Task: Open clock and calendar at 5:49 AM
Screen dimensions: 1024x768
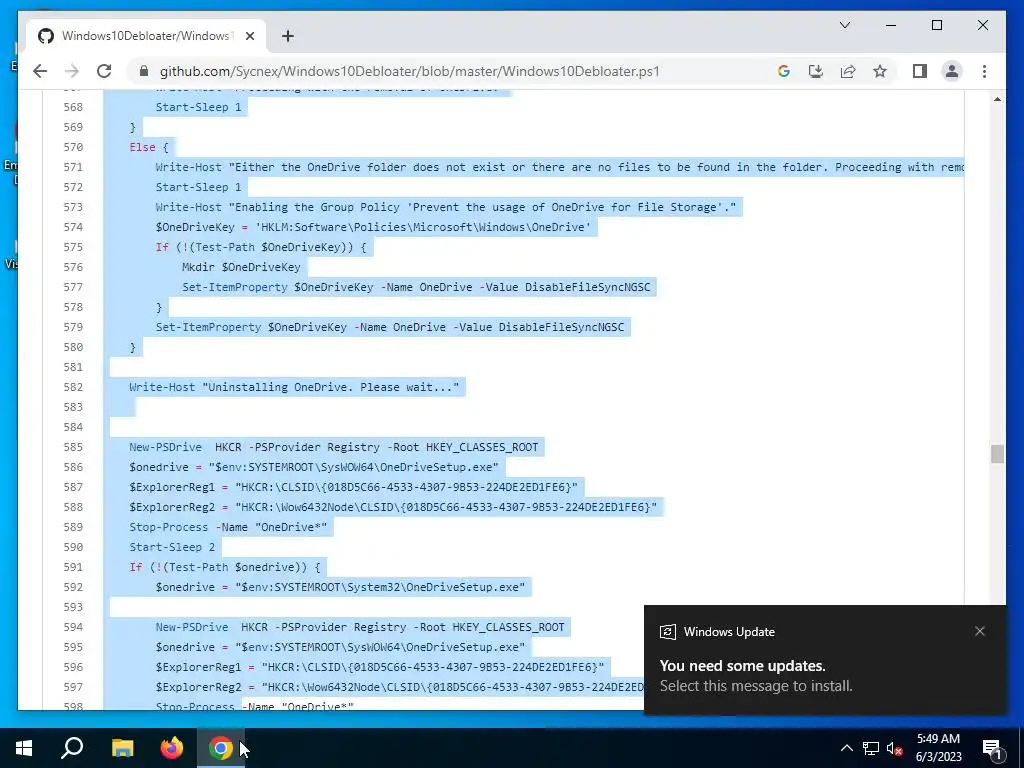Action: point(938,748)
